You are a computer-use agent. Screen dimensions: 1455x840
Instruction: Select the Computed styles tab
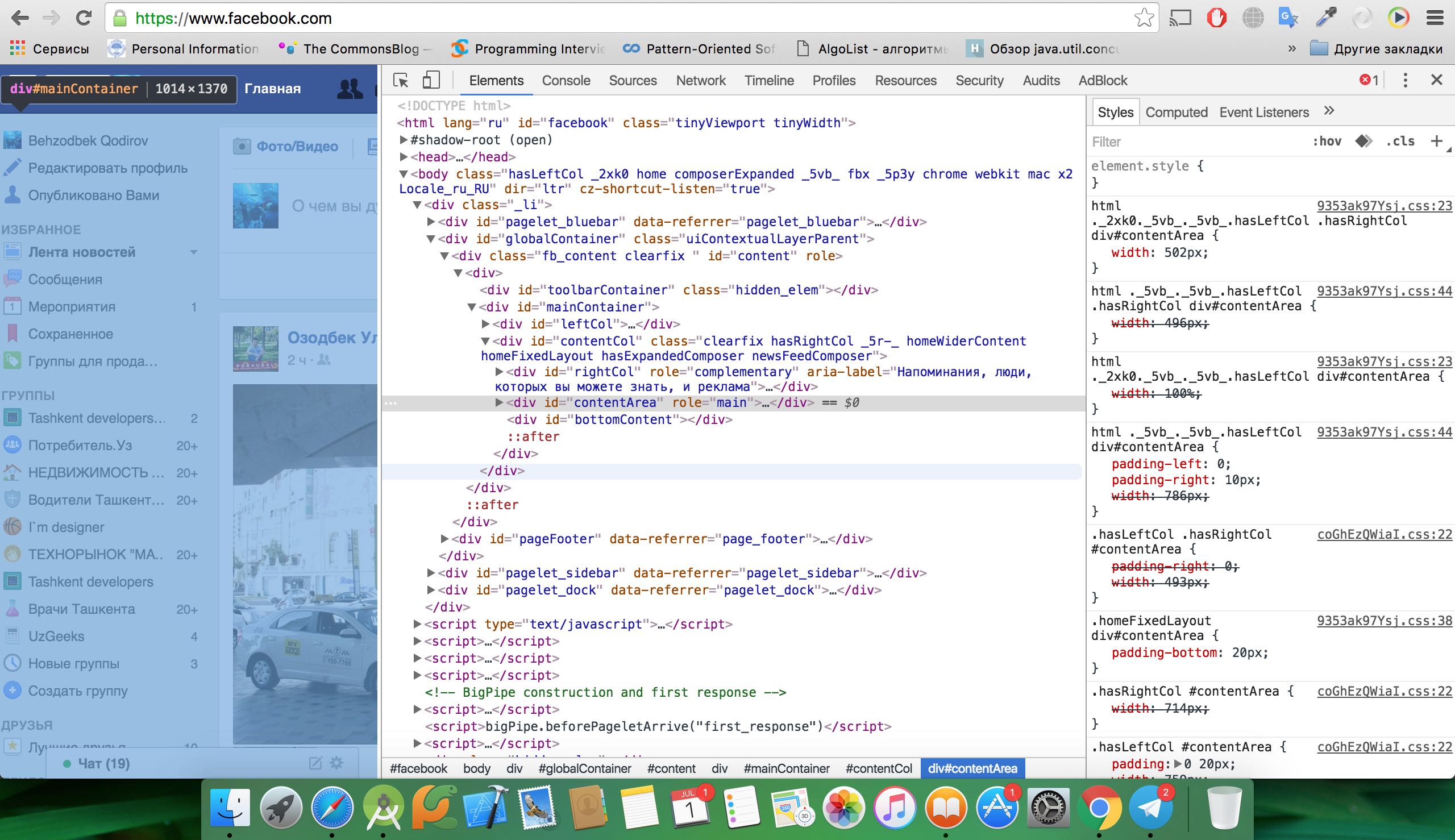1177,113
